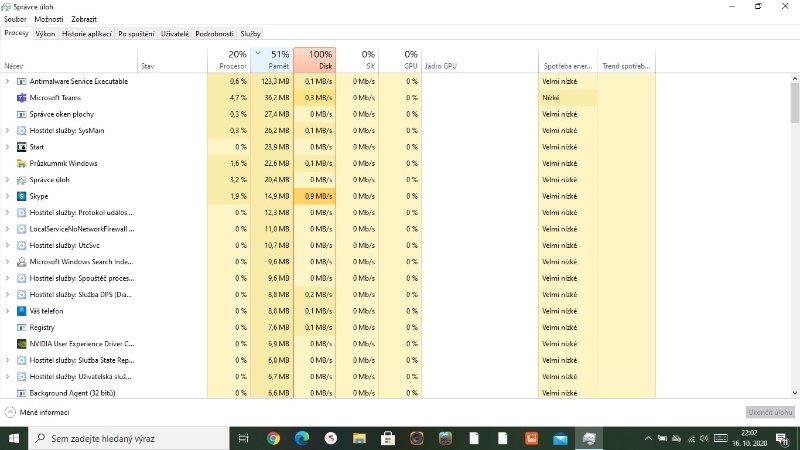
Task: Click the Antimalware Service Executable process icon
Action: pos(21,81)
